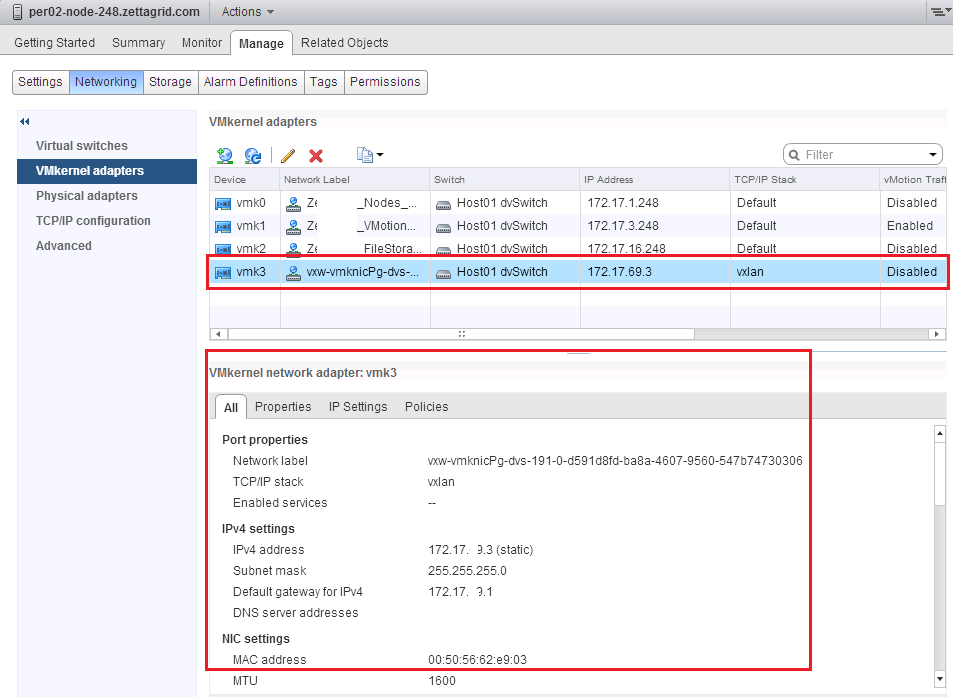The image size is (953, 697).
Task: Open the Storage sub-tab
Action: (x=170, y=82)
